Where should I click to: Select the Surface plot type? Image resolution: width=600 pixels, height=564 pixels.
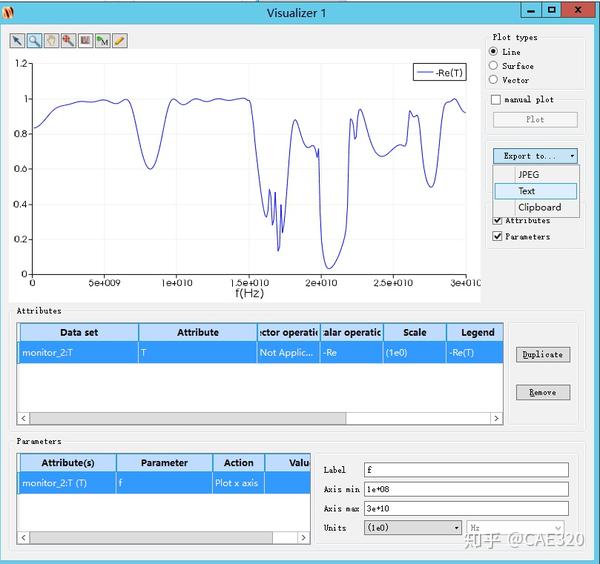point(493,66)
